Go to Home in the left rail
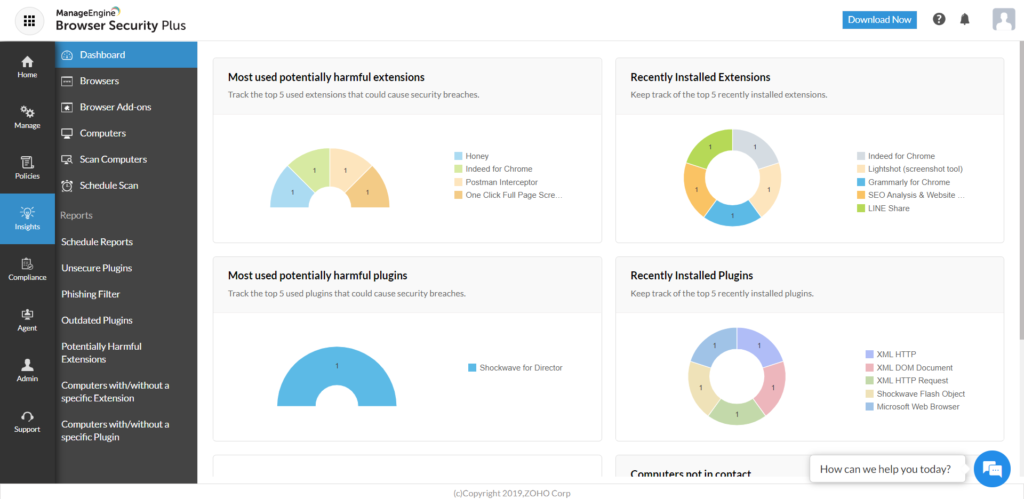The image size is (1024, 499). pos(27,67)
